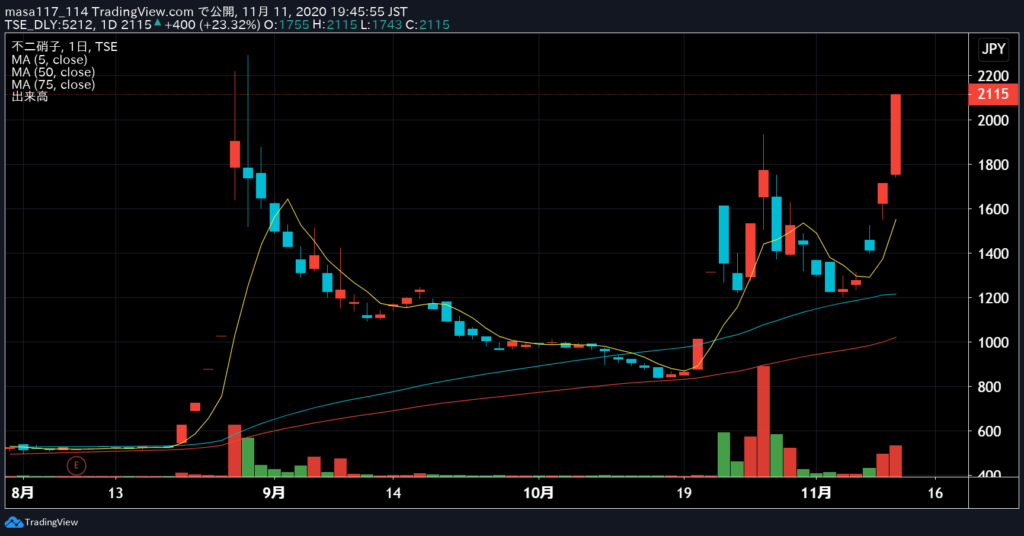The width and height of the screenshot is (1024, 536).
Task: Click the 2000 price axis label
Action: point(993,120)
